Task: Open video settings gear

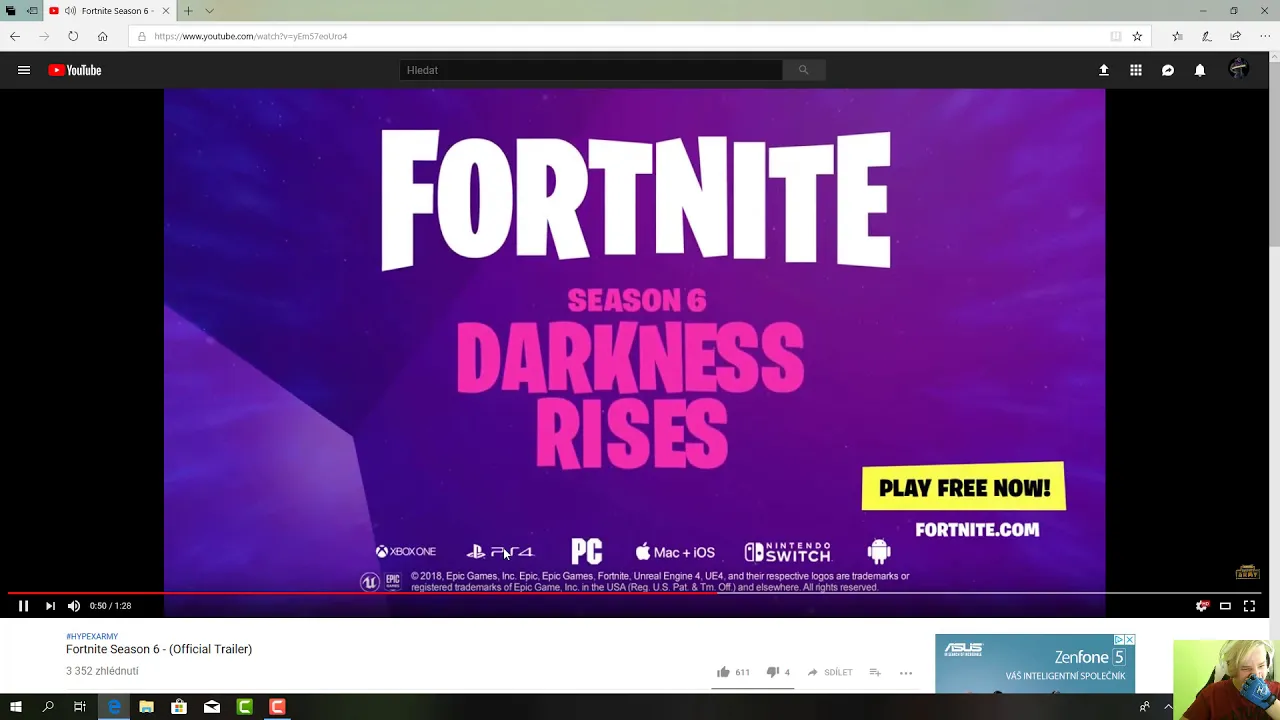Action: point(1202,606)
